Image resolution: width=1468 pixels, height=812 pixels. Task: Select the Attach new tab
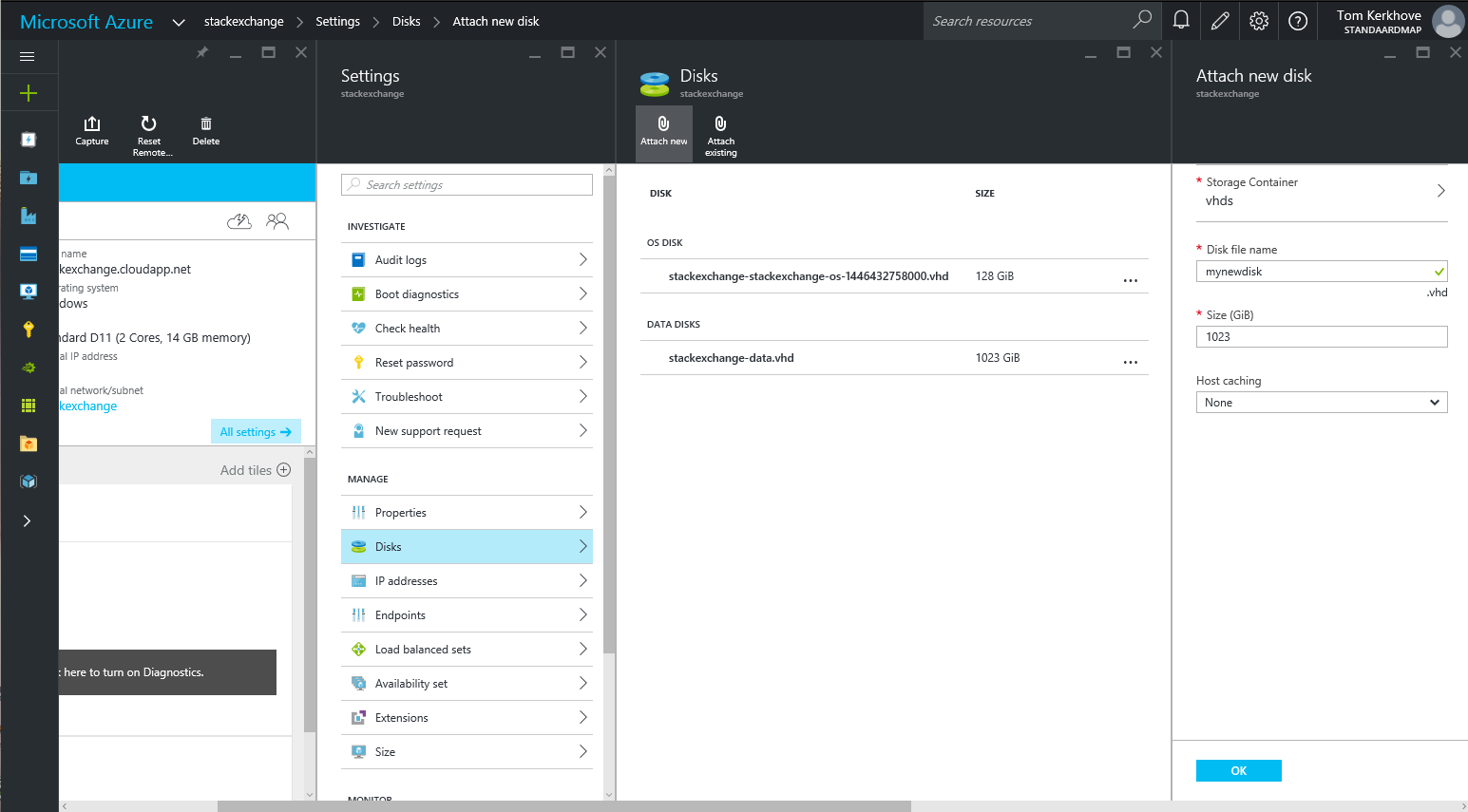point(663,133)
